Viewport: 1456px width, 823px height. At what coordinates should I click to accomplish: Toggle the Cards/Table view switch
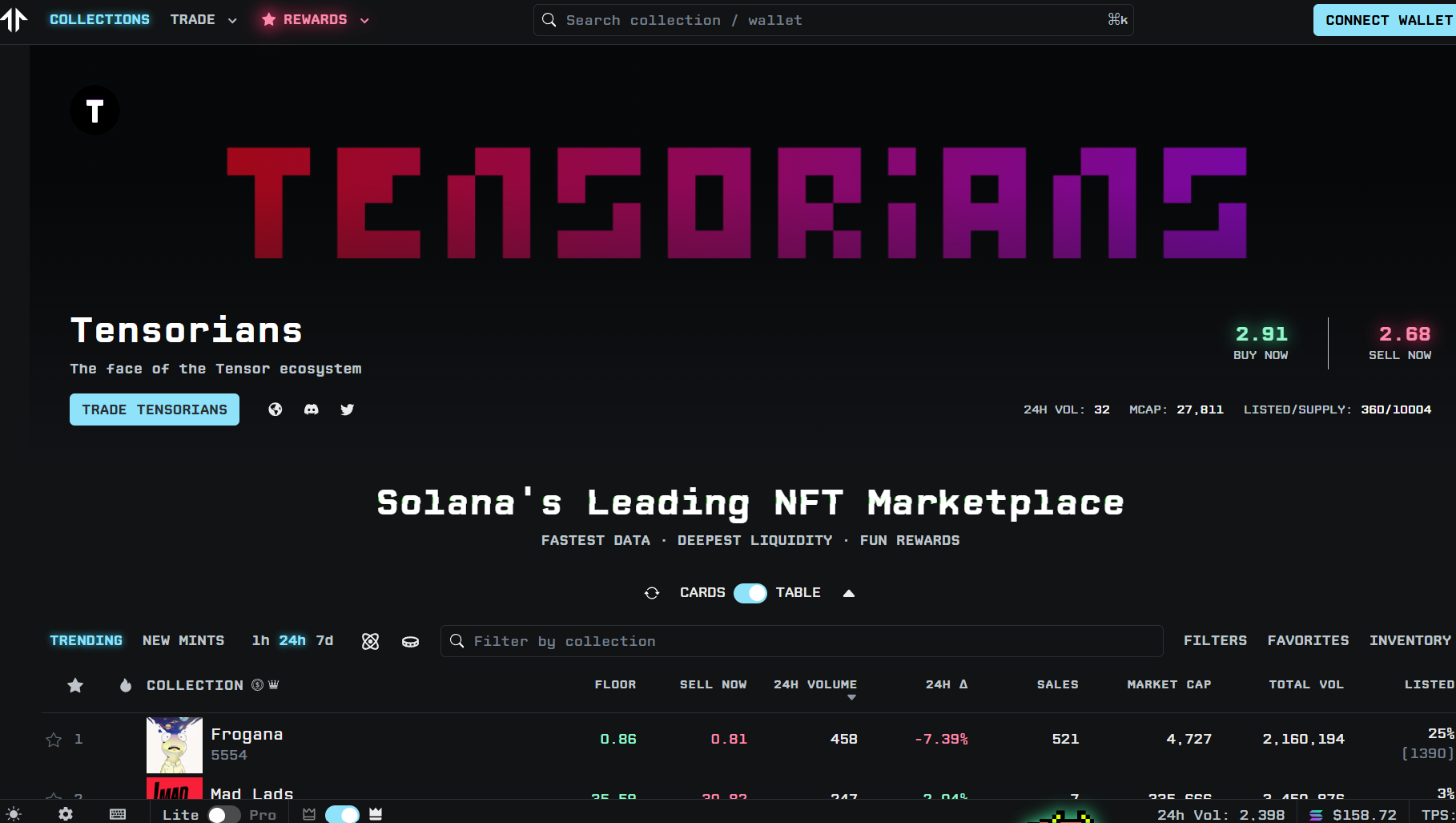coord(750,593)
